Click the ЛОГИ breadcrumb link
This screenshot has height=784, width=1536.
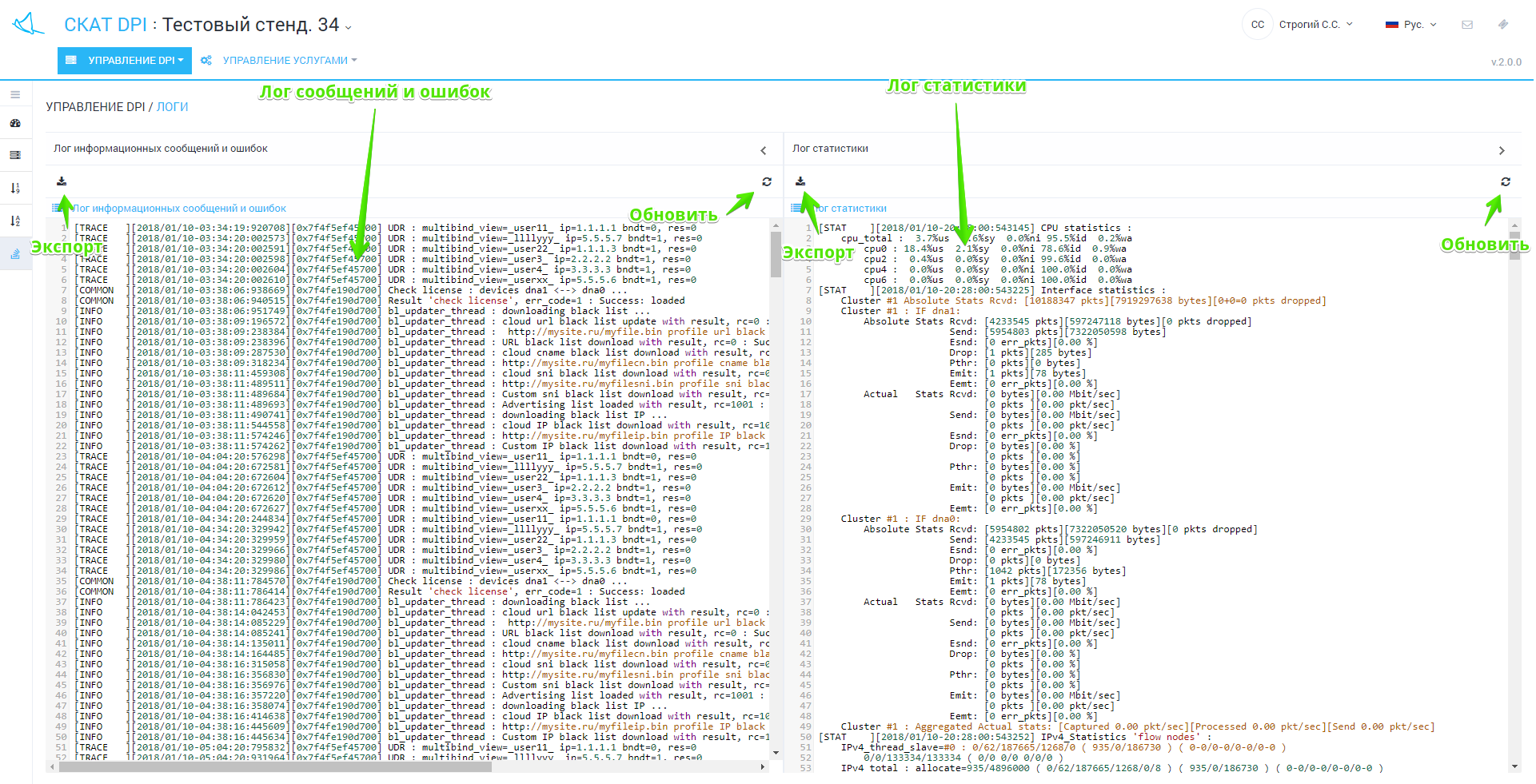[x=172, y=107]
